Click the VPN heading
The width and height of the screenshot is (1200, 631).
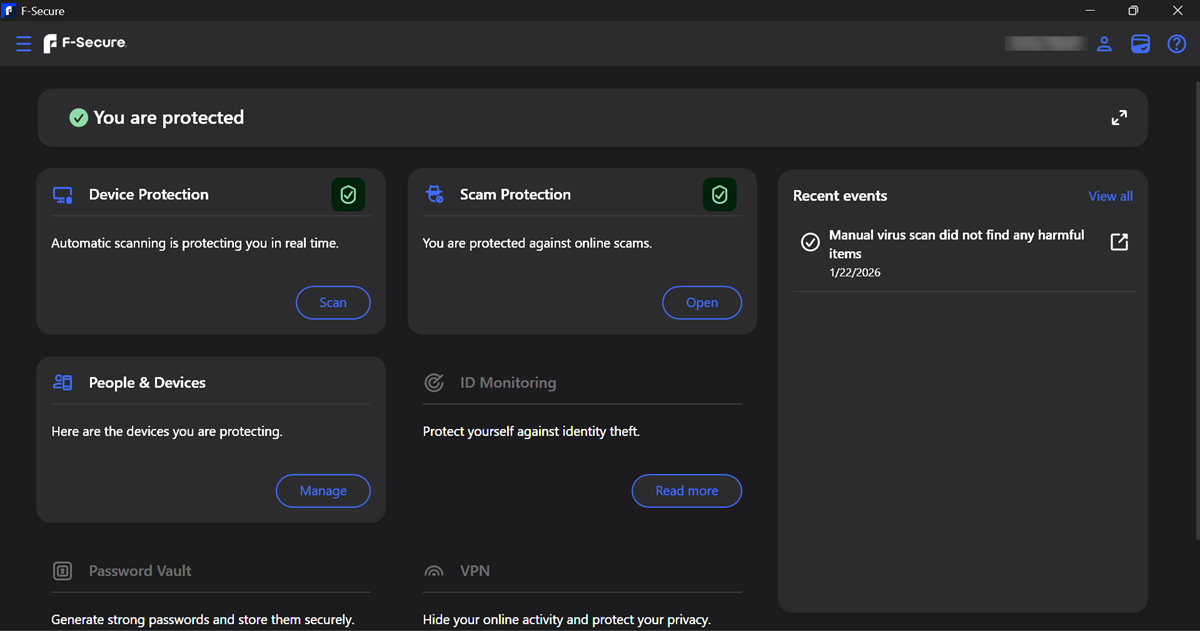(475, 571)
